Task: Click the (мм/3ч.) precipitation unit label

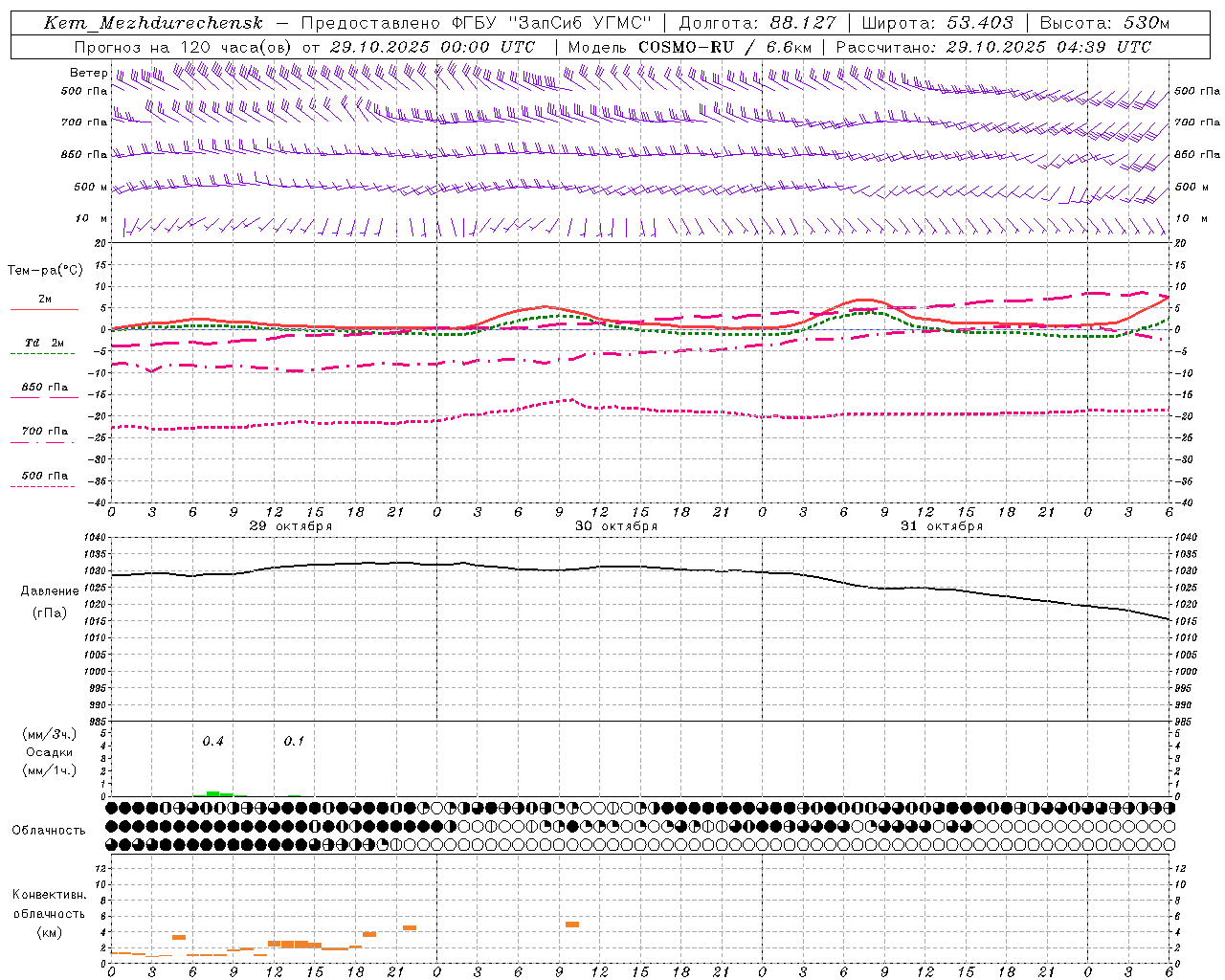Action: click(50, 734)
